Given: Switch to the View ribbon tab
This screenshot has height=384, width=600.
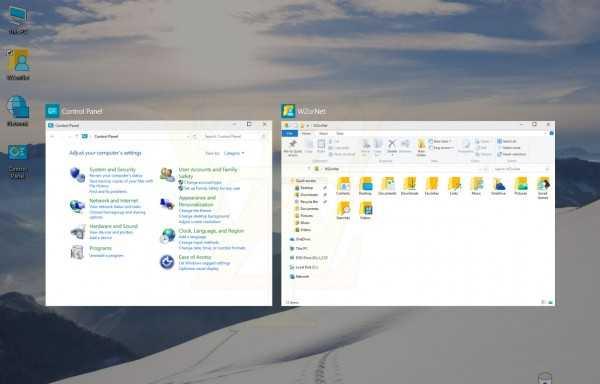Looking at the screenshot, I should (340, 133).
